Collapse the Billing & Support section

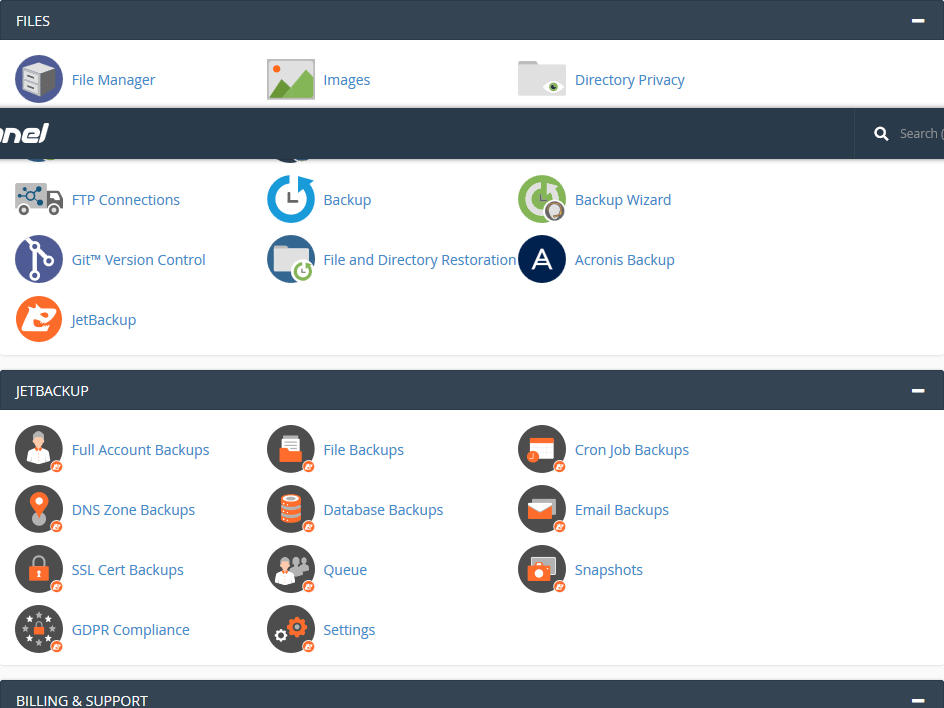(x=918, y=700)
